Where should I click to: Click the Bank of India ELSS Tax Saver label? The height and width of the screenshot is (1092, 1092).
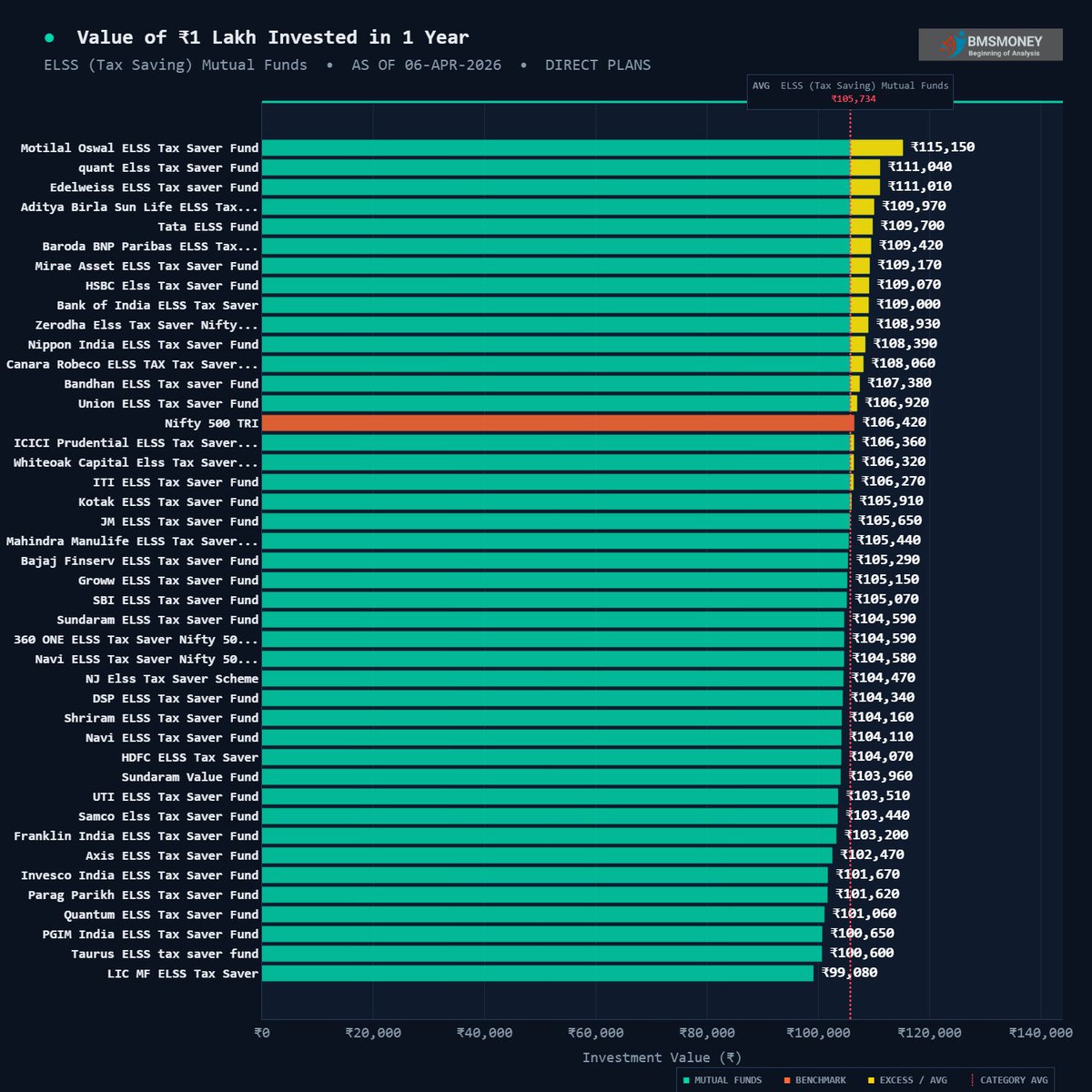click(x=157, y=305)
